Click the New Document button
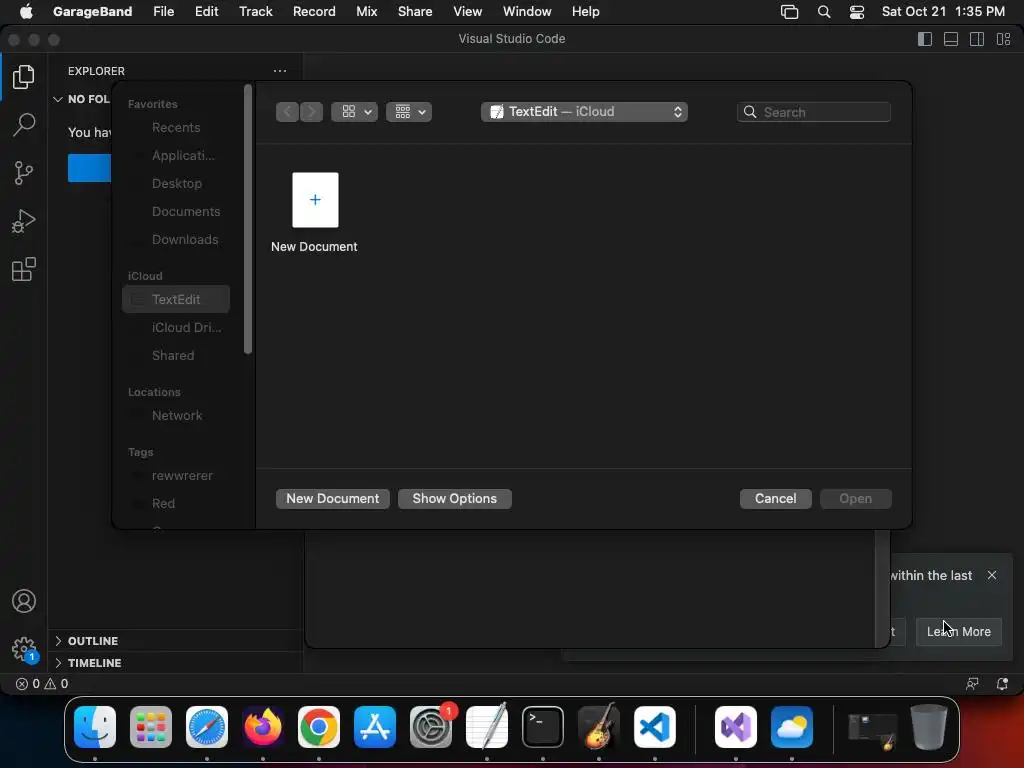 coord(332,498)
